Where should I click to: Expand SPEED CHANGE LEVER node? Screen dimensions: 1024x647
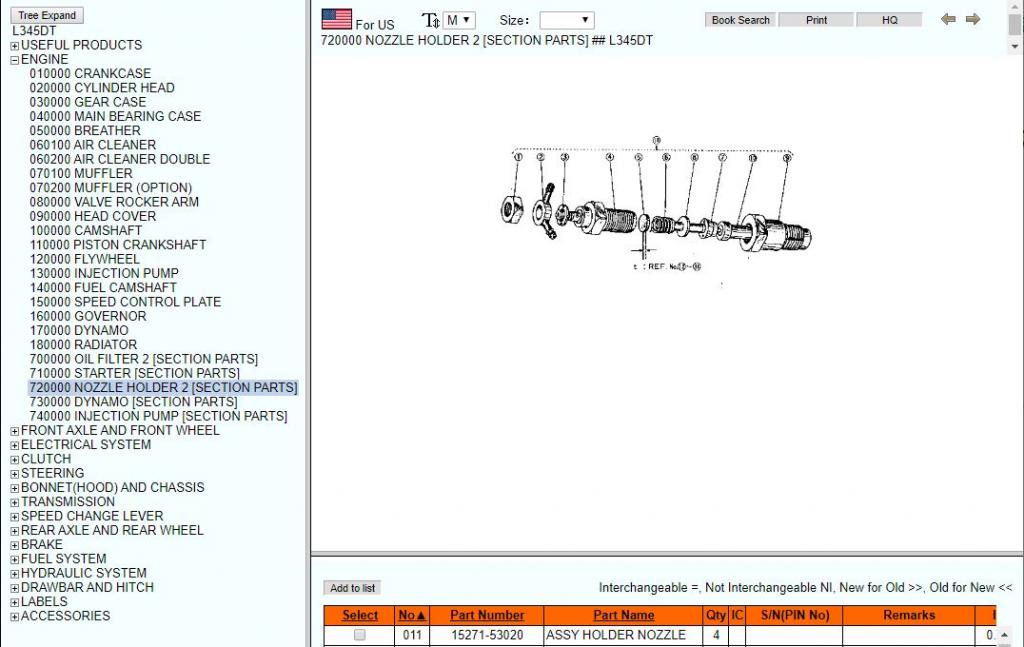pos(14,517)
